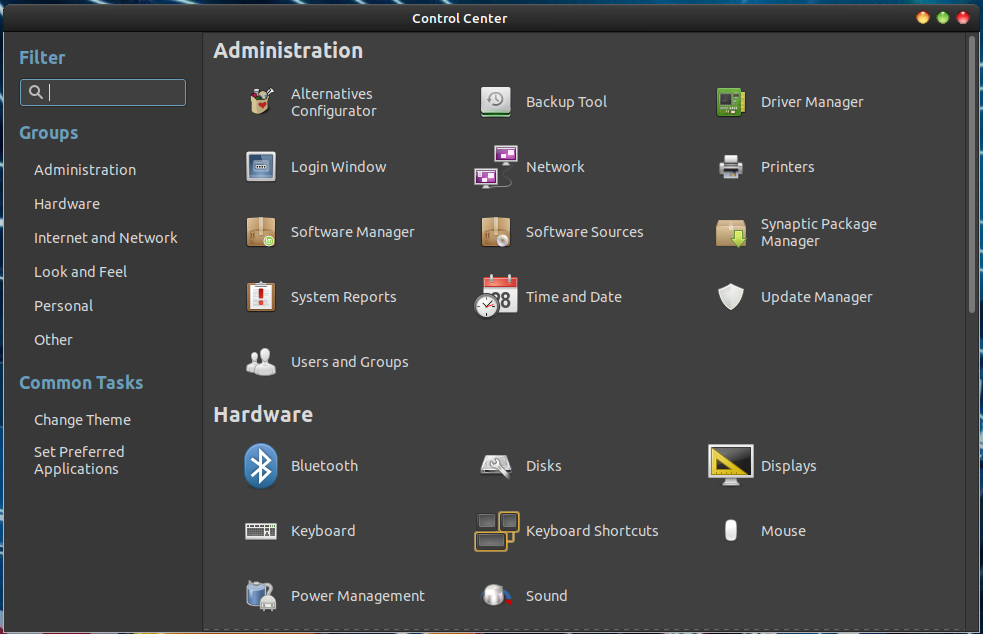Viewport: 983px width, 634px height.
Task: Open Set Preferred Applications
Action: (79, 460)
